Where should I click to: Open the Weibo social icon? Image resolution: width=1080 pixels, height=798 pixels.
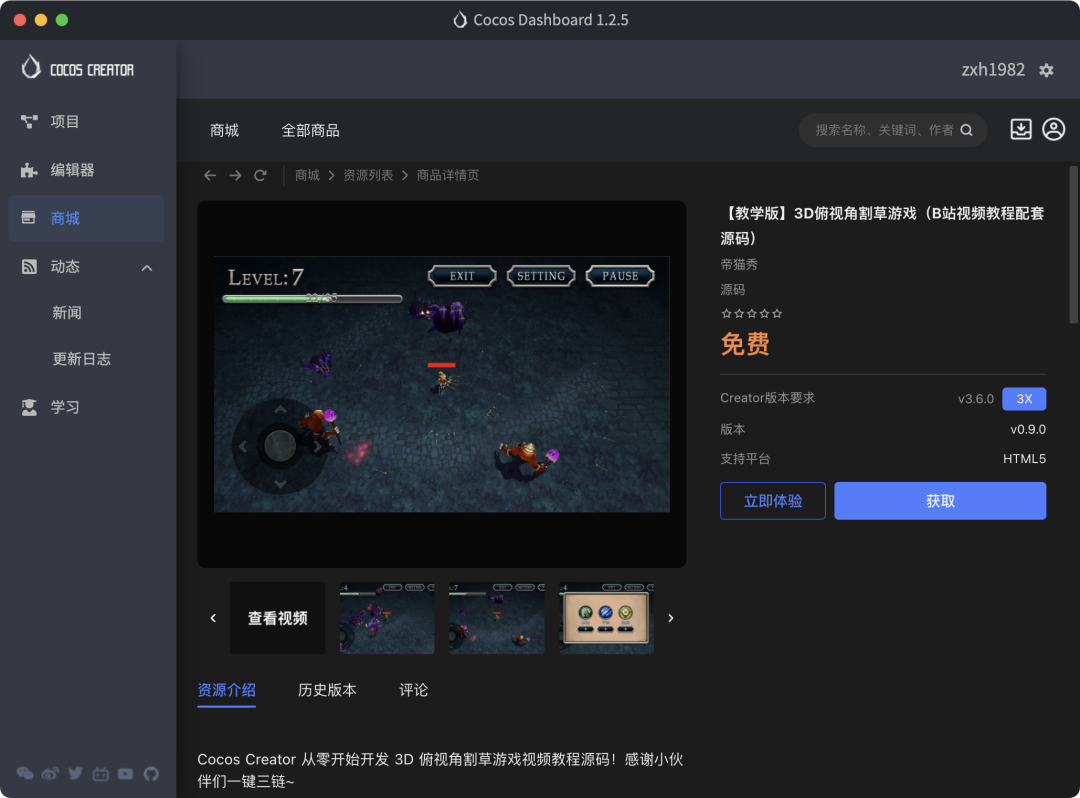(x=50, y=774)
